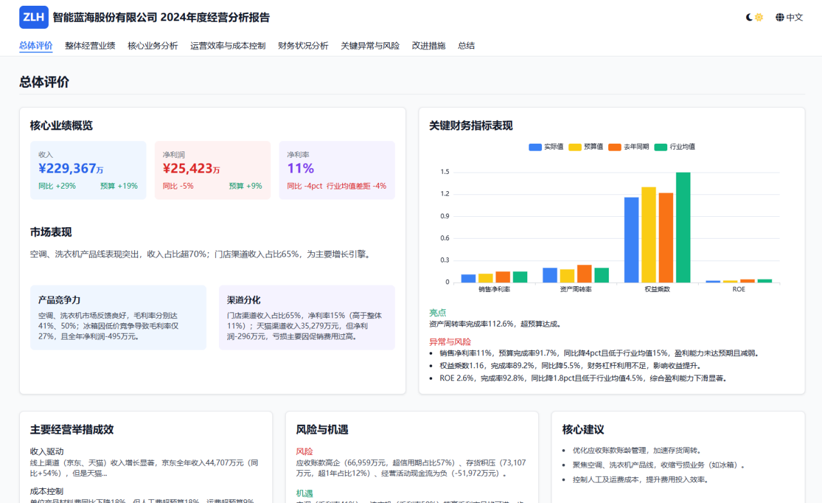Select the 净利润 metric card
Viewport: 822px width, 504px height.
pos(212,170)
